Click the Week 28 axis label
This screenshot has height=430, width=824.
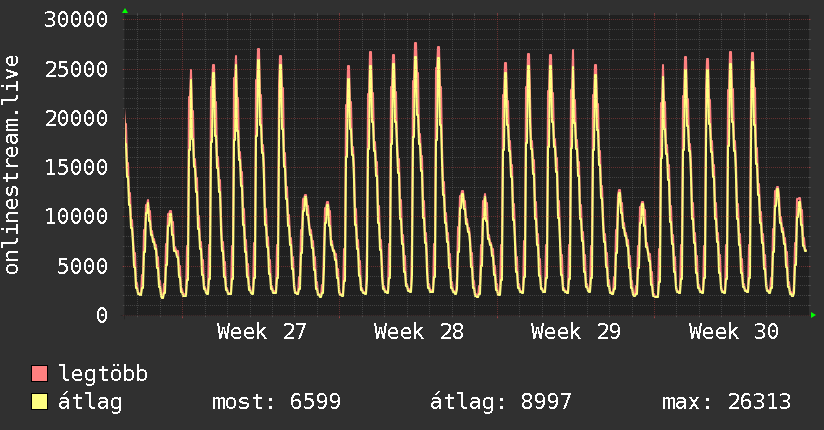[x=418, y=332]
